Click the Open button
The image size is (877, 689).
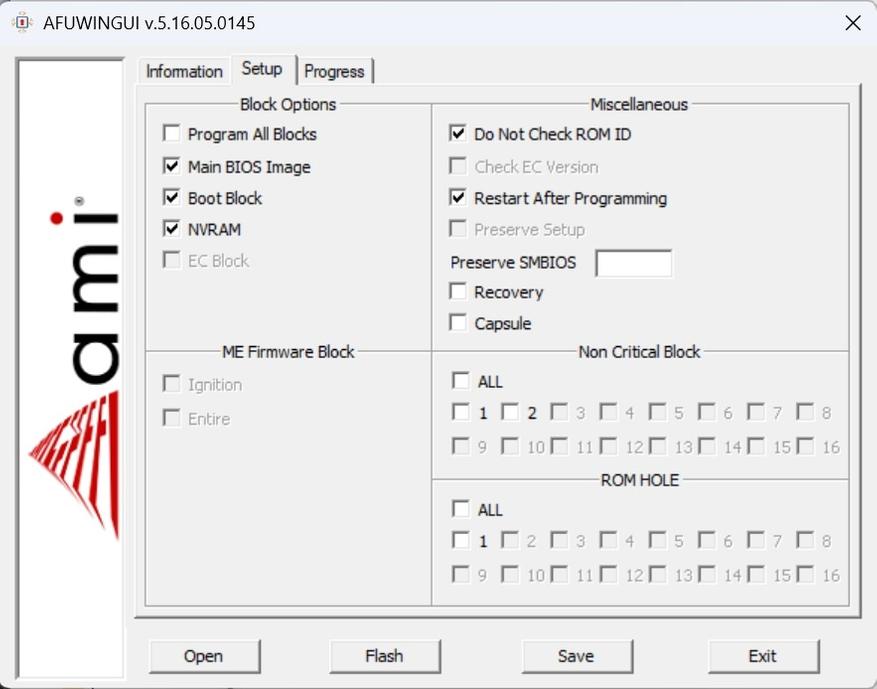204,656
